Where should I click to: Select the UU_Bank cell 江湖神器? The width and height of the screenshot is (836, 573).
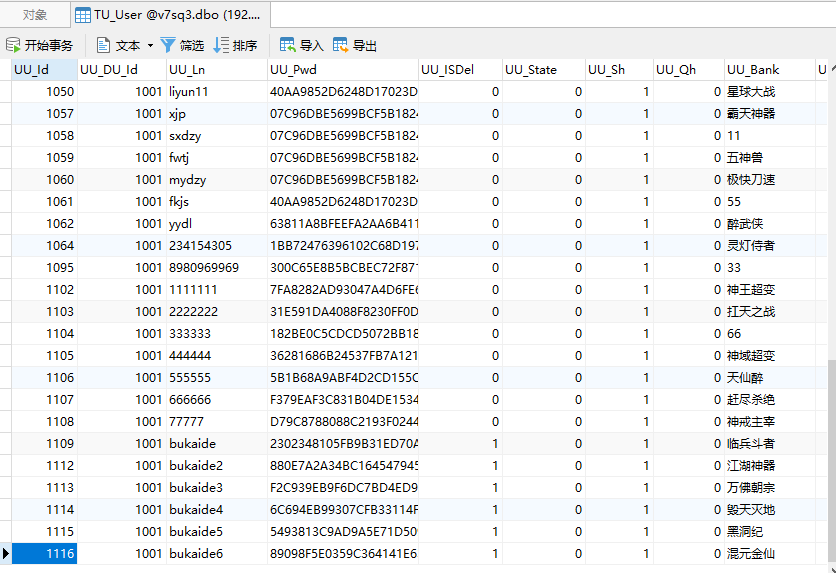770,465
